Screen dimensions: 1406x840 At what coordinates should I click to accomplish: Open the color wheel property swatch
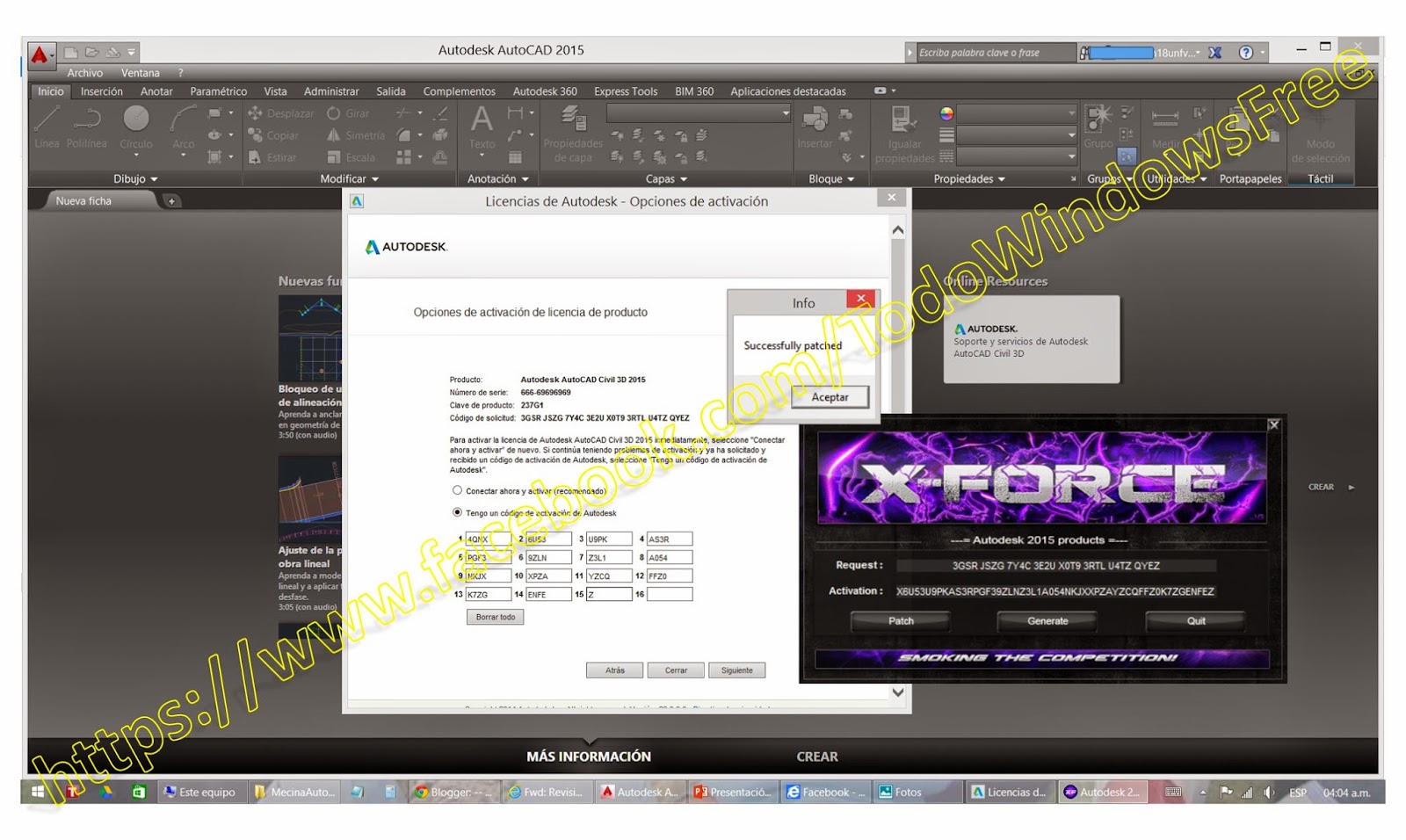[x=946, y=113]
